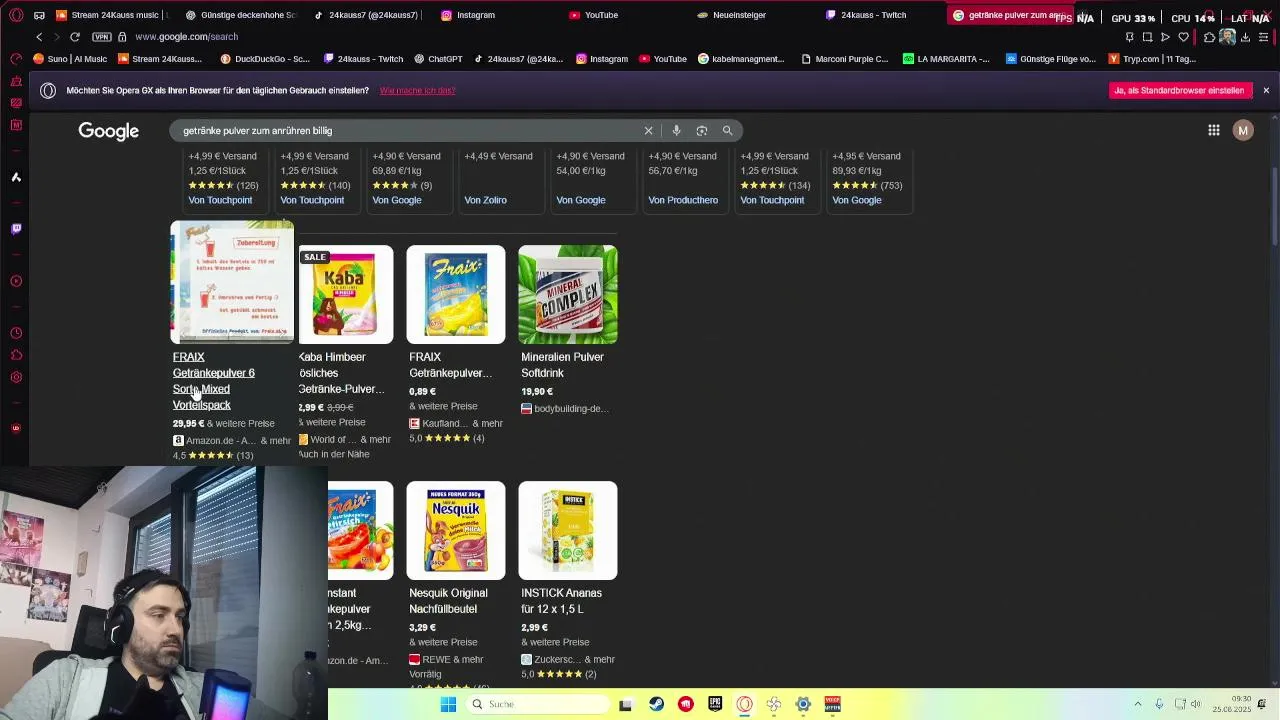Open Epic Games Launcher from taskbar
This screenshot has height=720, width=1280.
click(x=715, y=704)
